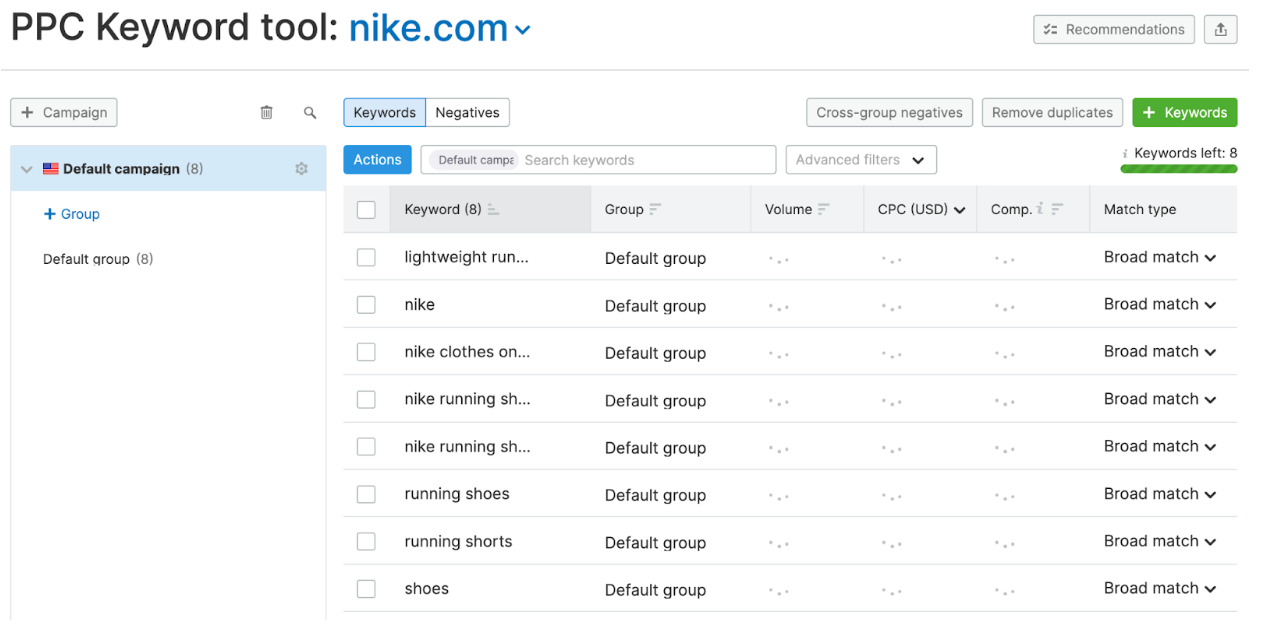This screenshot has height=642, width=1274.
Task: Open Default campaign settings gear
Action: 301,169
